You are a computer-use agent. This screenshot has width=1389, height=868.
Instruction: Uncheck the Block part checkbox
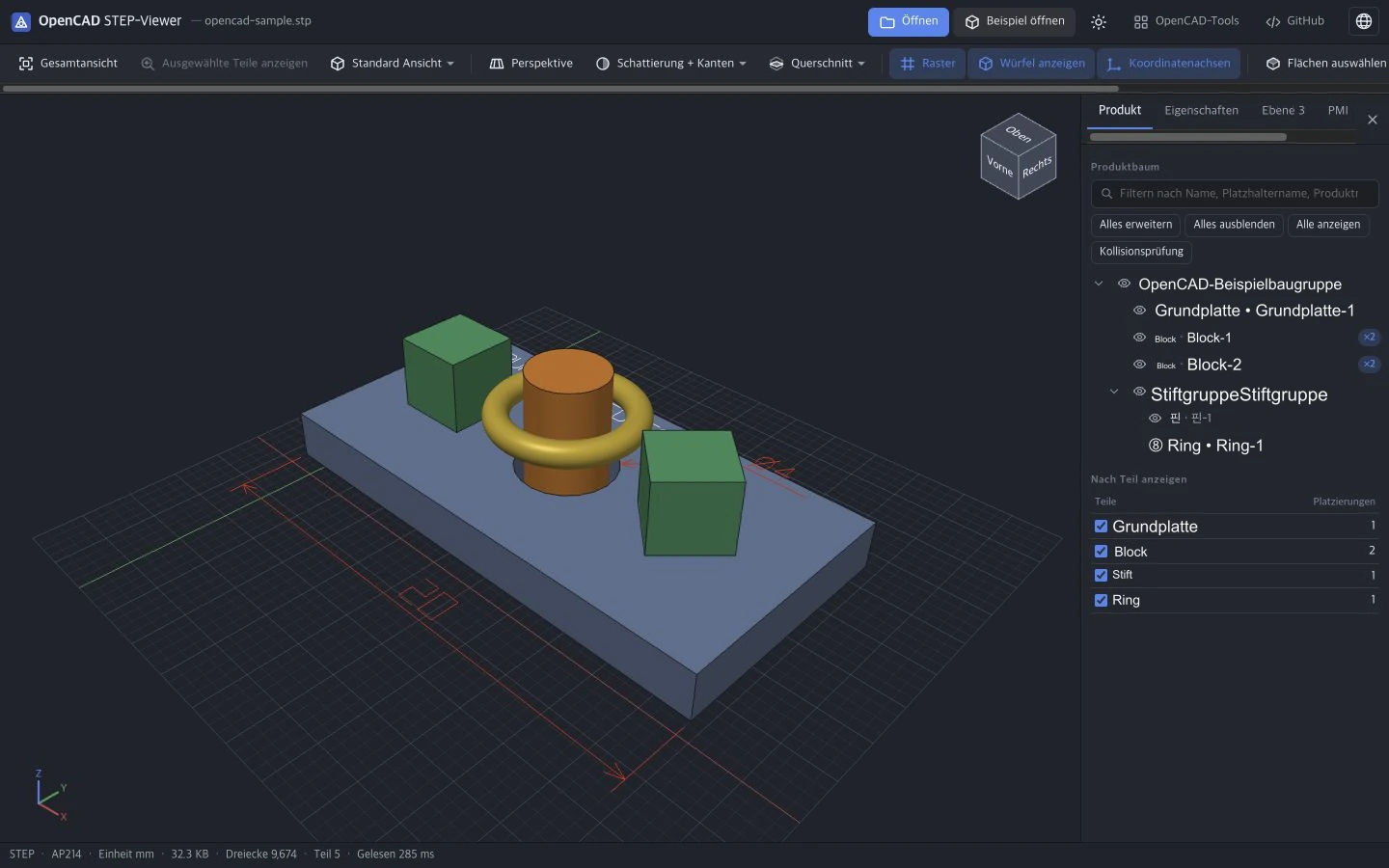tap(1101, 552)
